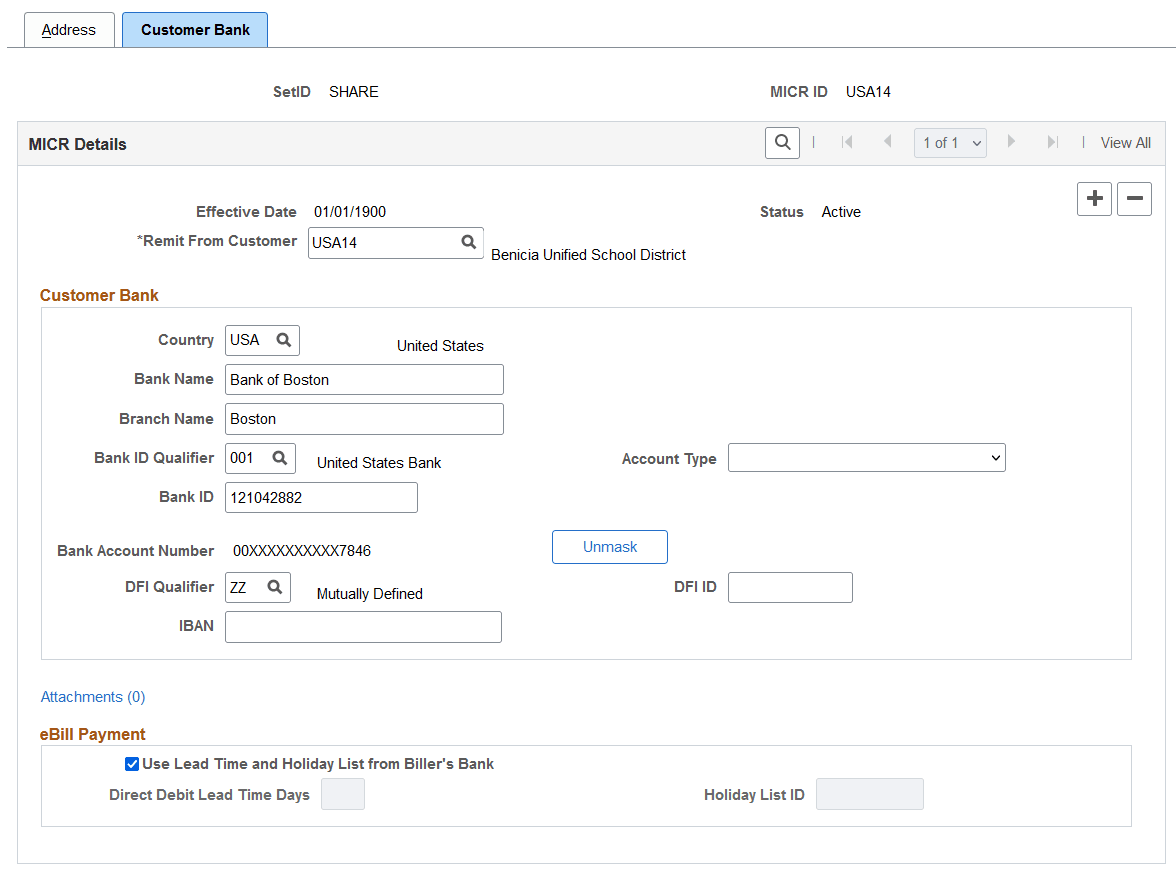Open the Remit From Customer lookup icon
The image size is (1176, 873).
[x=468, y=242]
